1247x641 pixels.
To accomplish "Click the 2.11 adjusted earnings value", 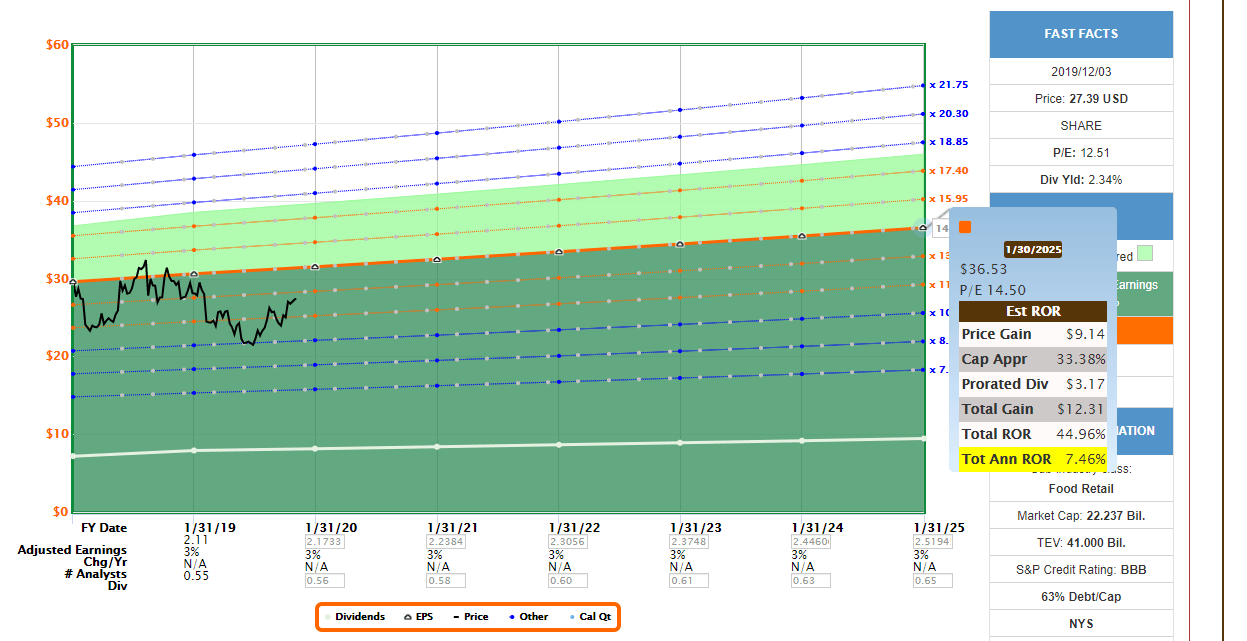I will pos(195,539).
